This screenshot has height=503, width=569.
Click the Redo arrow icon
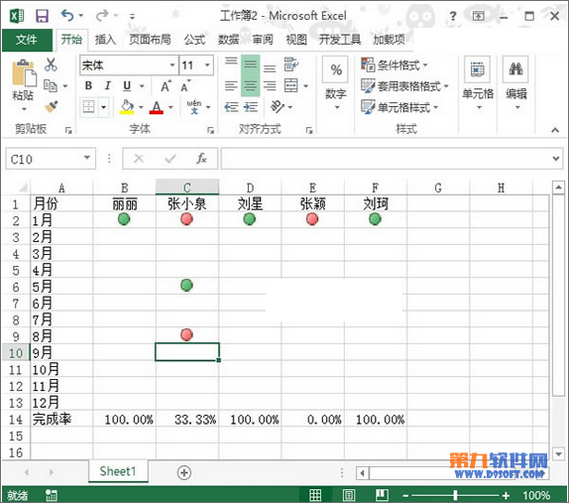102,16
